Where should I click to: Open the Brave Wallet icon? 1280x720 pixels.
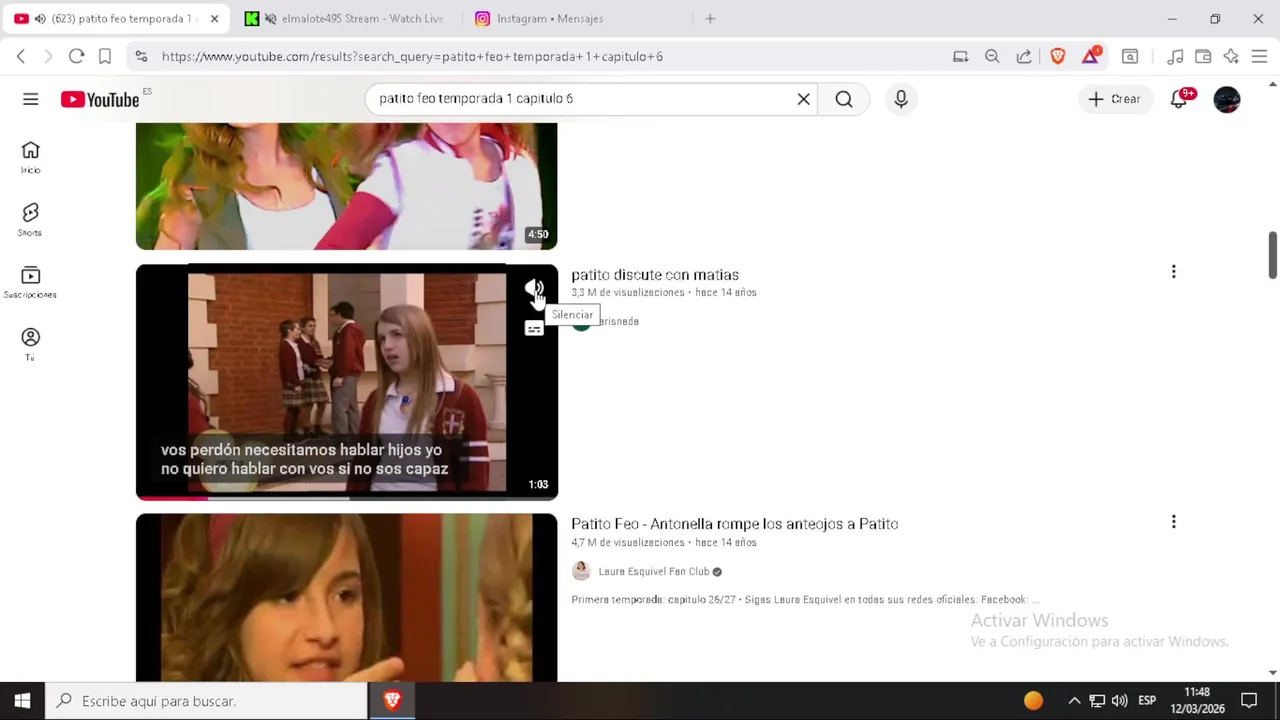(1203, 57)
